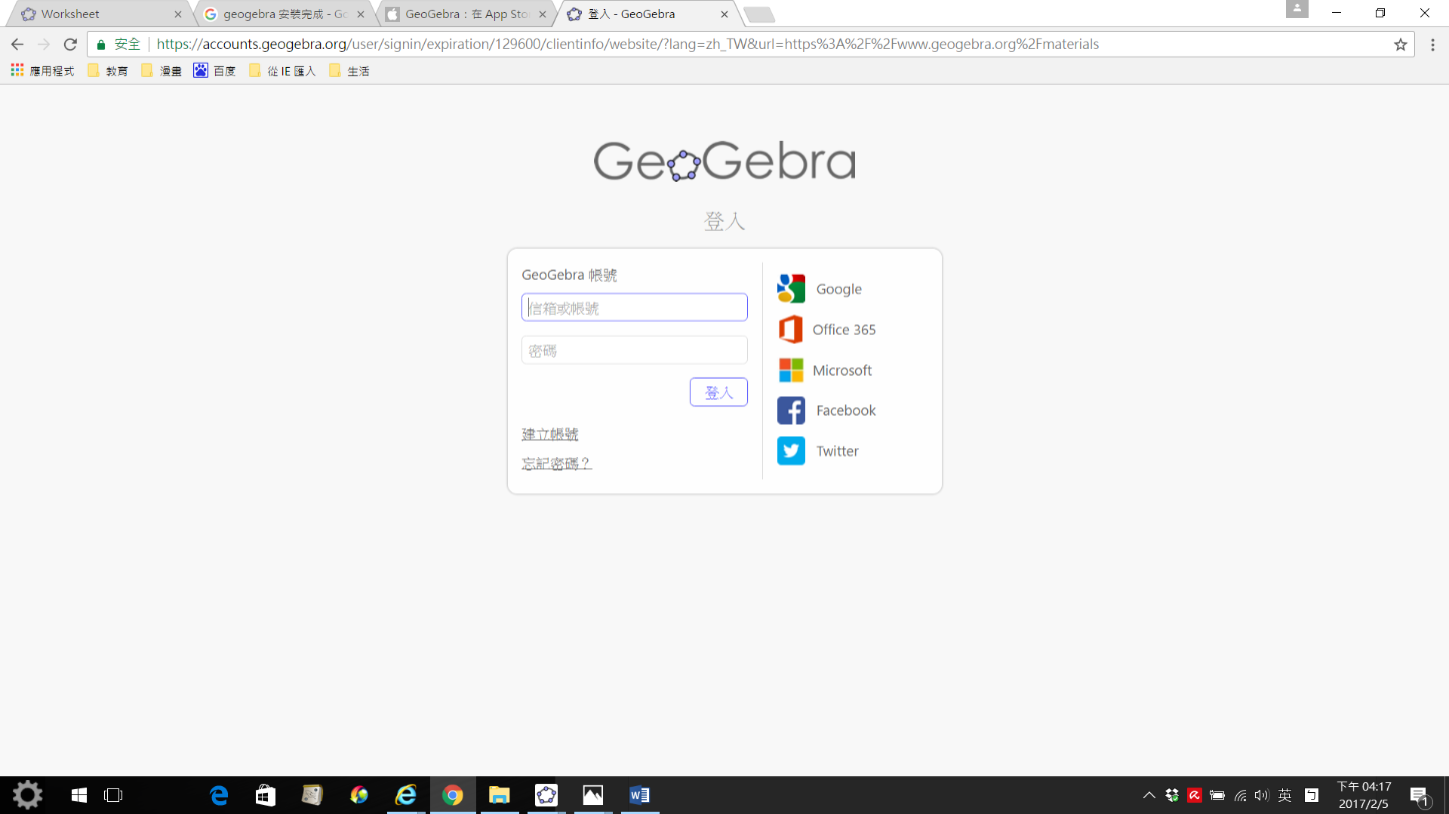Open the Chrome profile avatar button
This screenshot has height=814, width=1449.
tap(1297, 9)
